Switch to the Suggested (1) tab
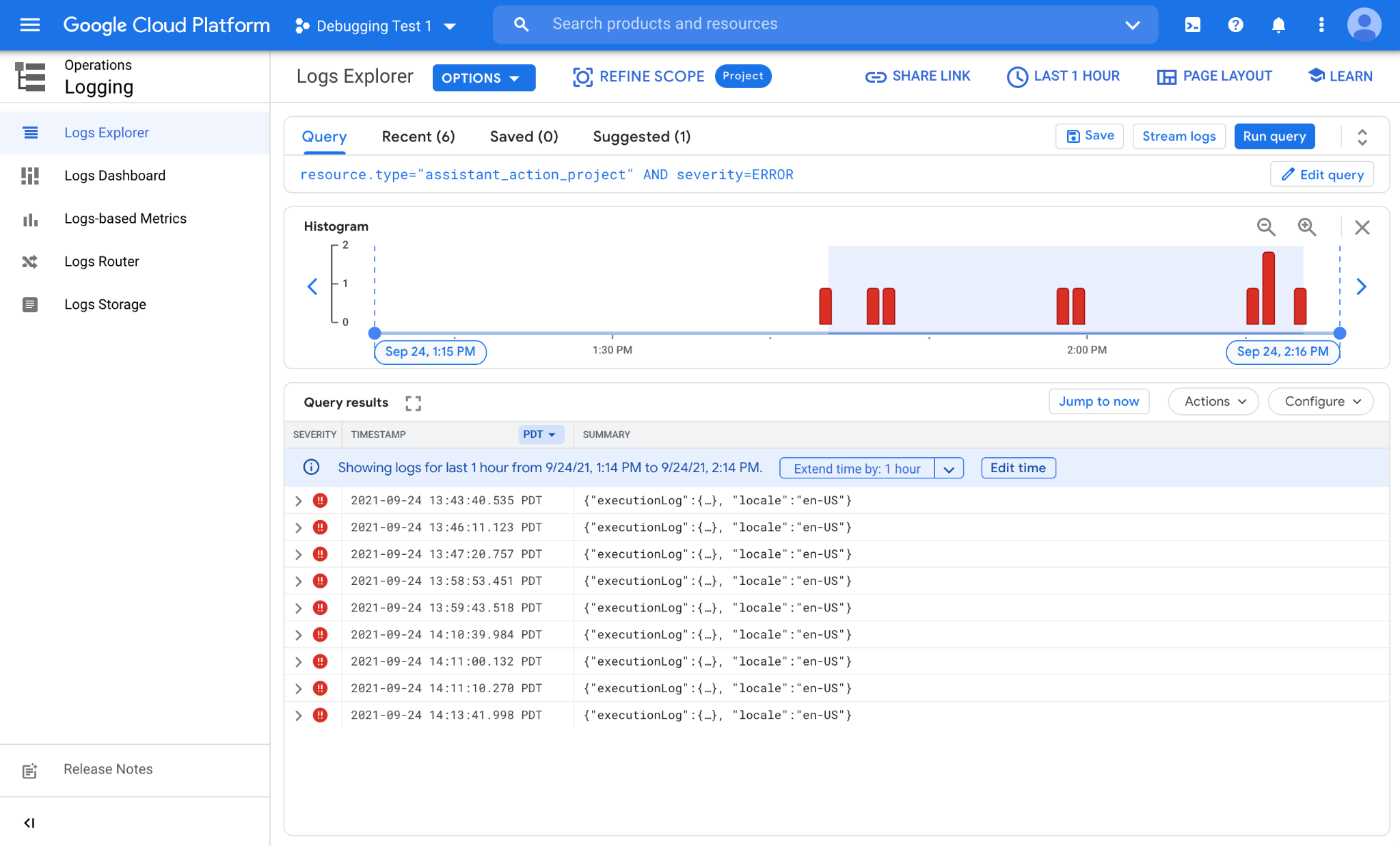The width and height of the screenshot is (1400, 846). point(641,137)
